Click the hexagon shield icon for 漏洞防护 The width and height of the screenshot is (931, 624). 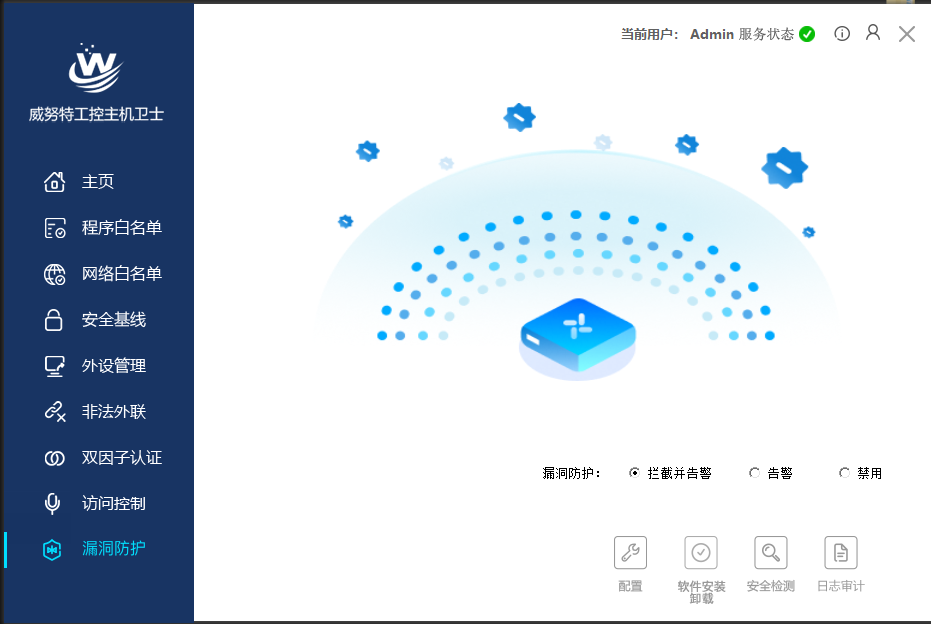52,550
